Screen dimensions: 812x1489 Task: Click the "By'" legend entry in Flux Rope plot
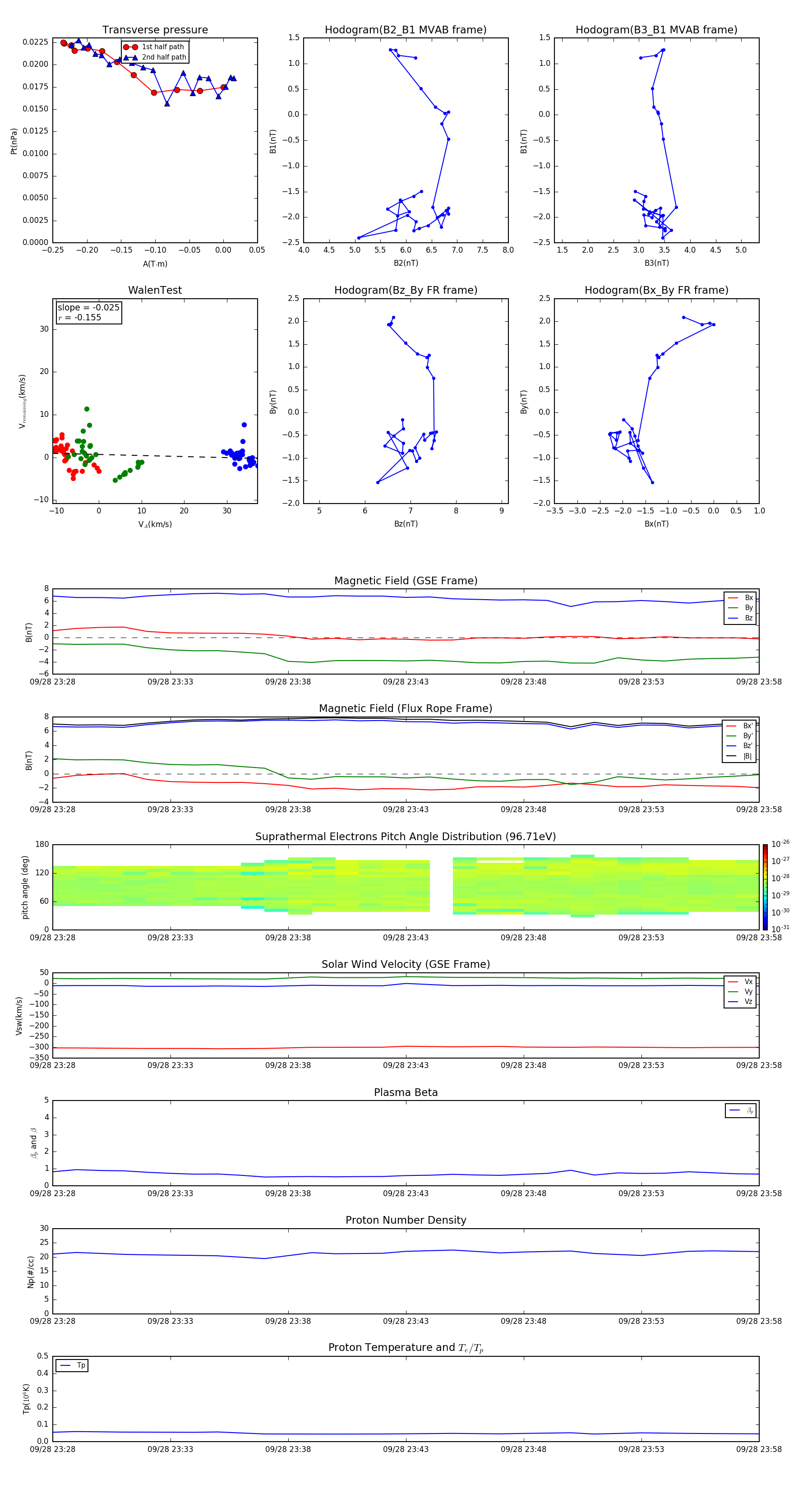tap(739, 736)
